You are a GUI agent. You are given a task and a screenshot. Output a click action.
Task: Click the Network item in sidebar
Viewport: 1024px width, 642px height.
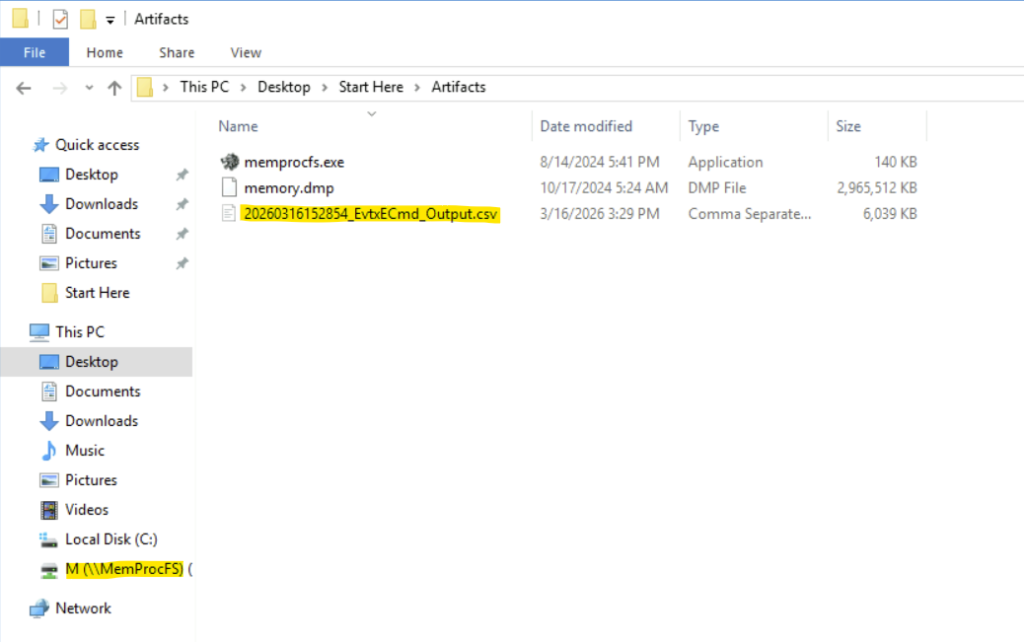tap(83, 608)
